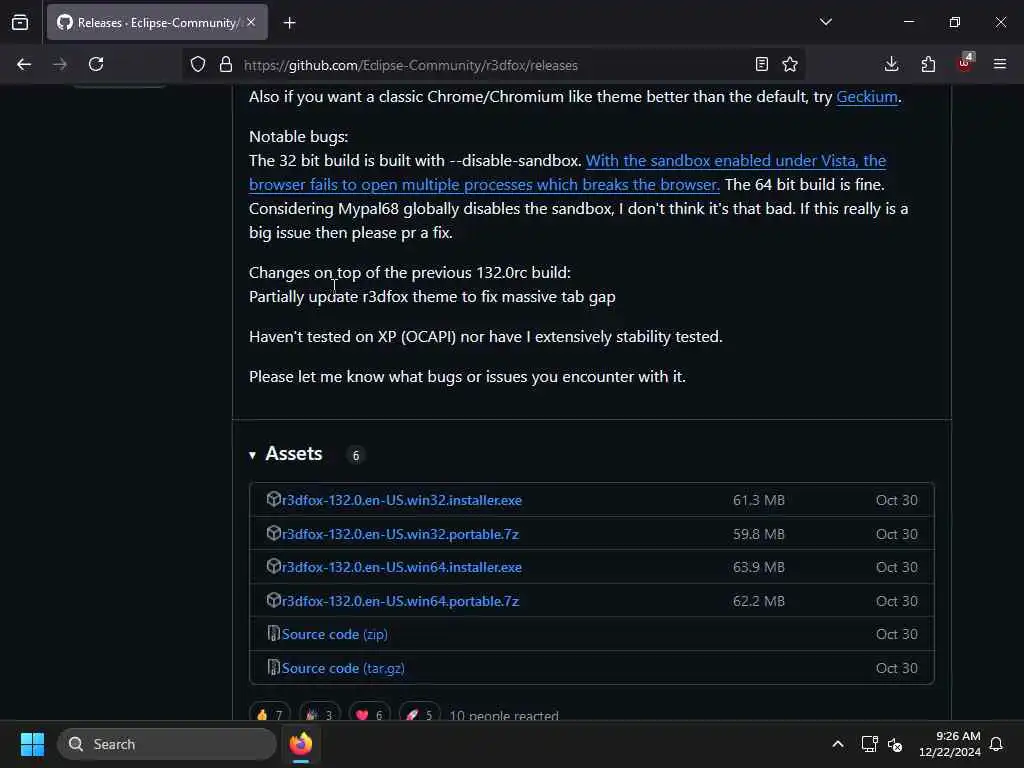Open the network display tray icon
The image size is (1024, 768).
click(869, 744)
